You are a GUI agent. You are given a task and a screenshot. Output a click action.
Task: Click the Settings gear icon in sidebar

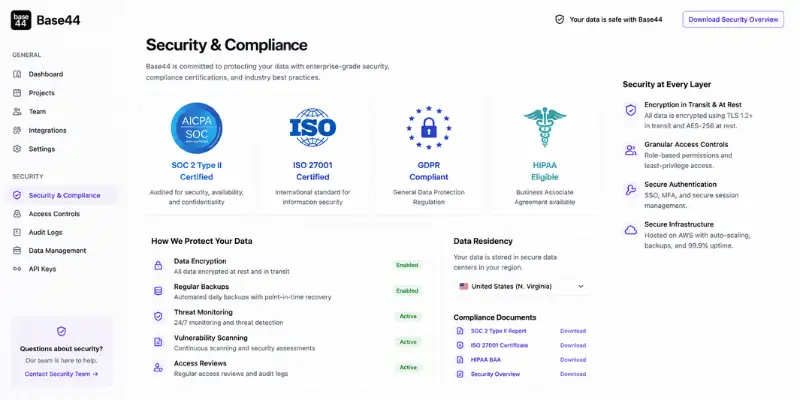point(17,149)
